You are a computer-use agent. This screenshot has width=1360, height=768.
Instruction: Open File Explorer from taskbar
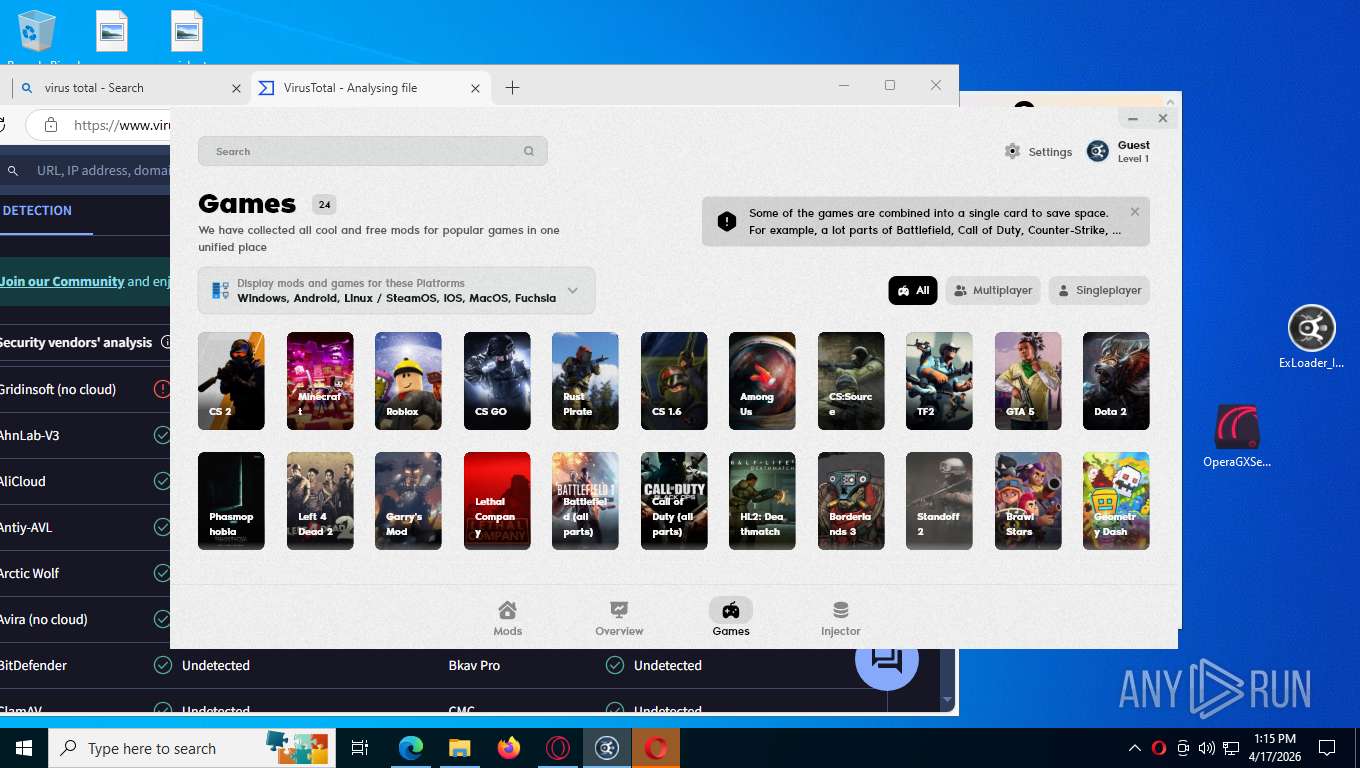point(459,748)
